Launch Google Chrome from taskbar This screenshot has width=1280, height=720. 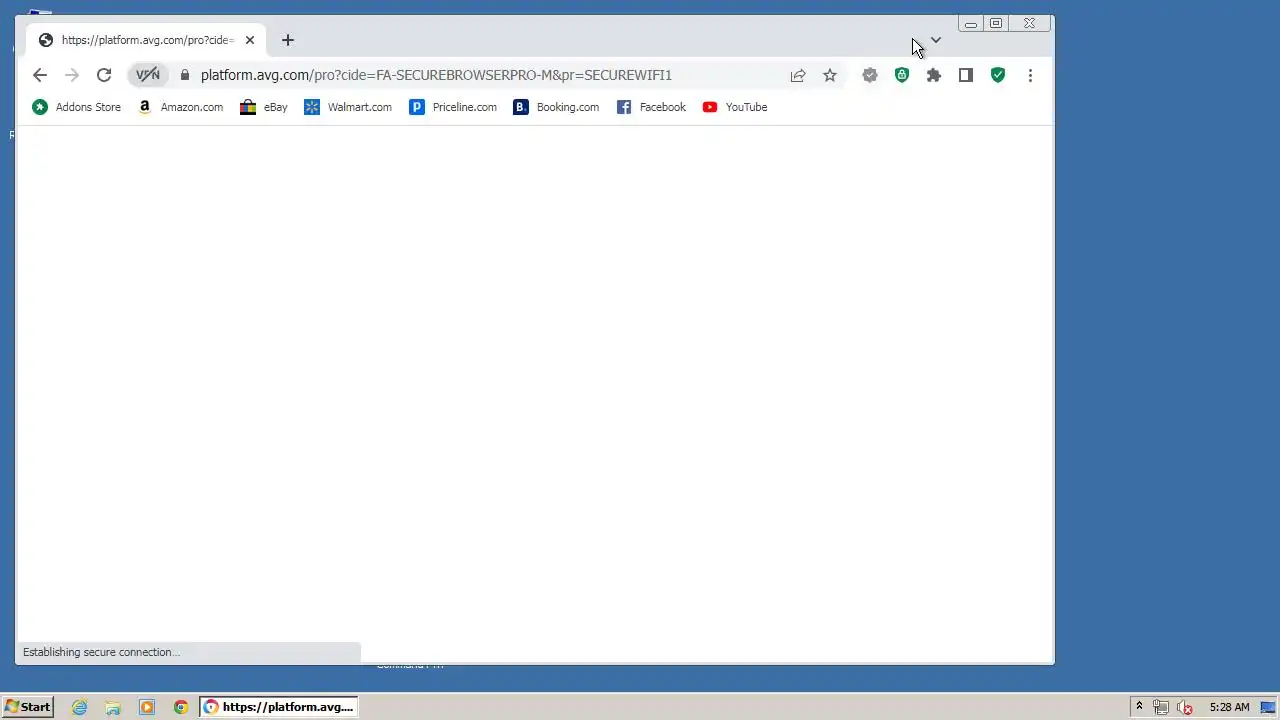(181, 707)
